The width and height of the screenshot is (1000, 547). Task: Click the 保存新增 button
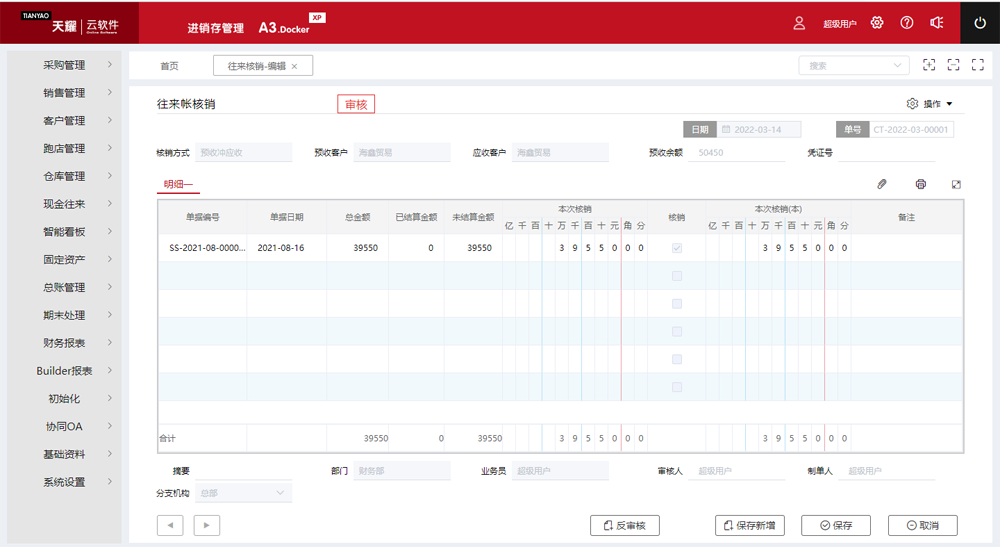(x=750, y=525)
